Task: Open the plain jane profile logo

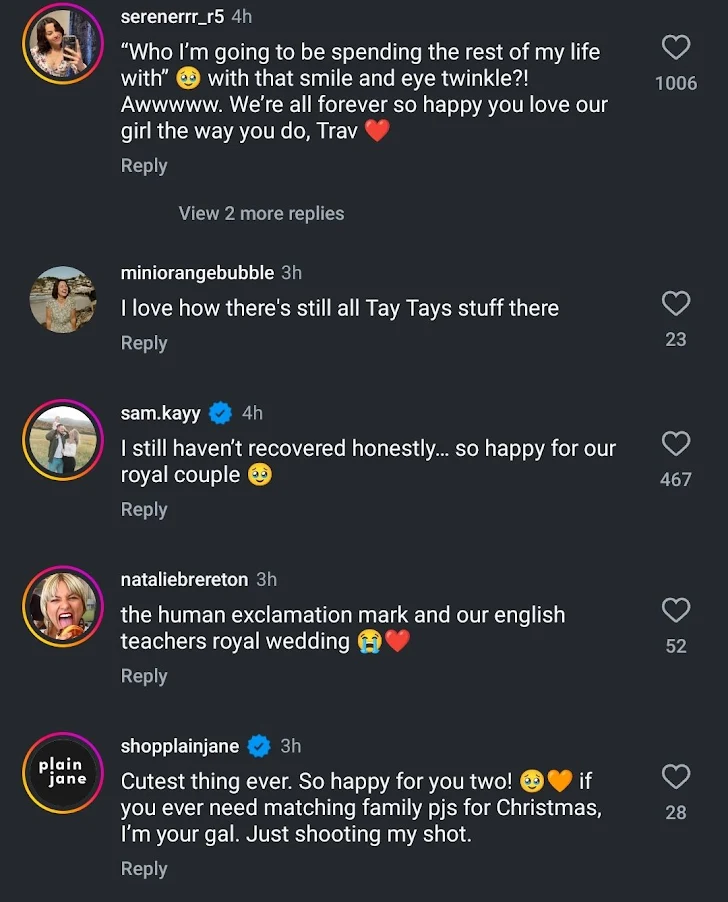Action: pos(62,772)
